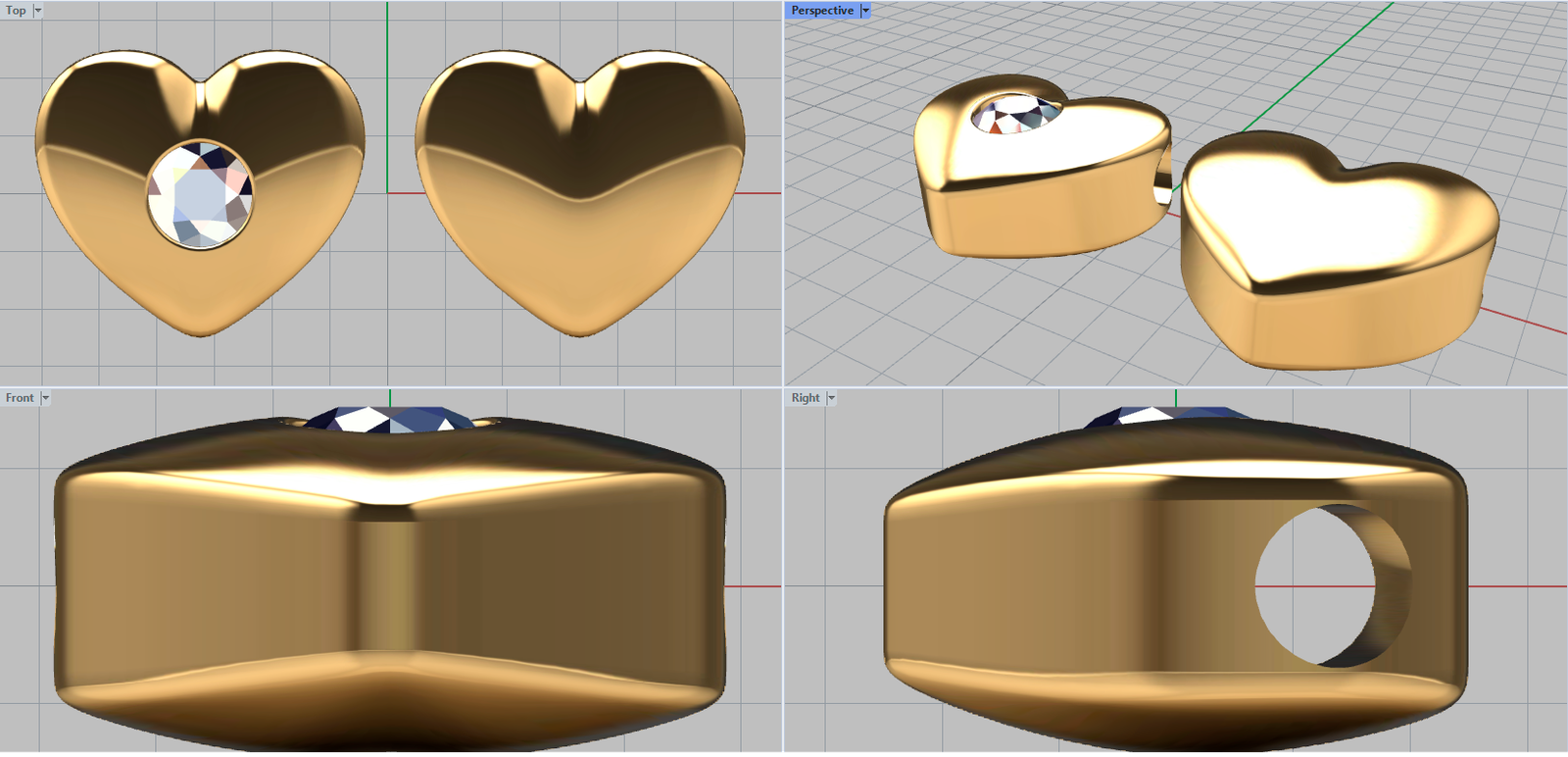Select the gold heart body in Front view
1568x757 pixels.
196,579
